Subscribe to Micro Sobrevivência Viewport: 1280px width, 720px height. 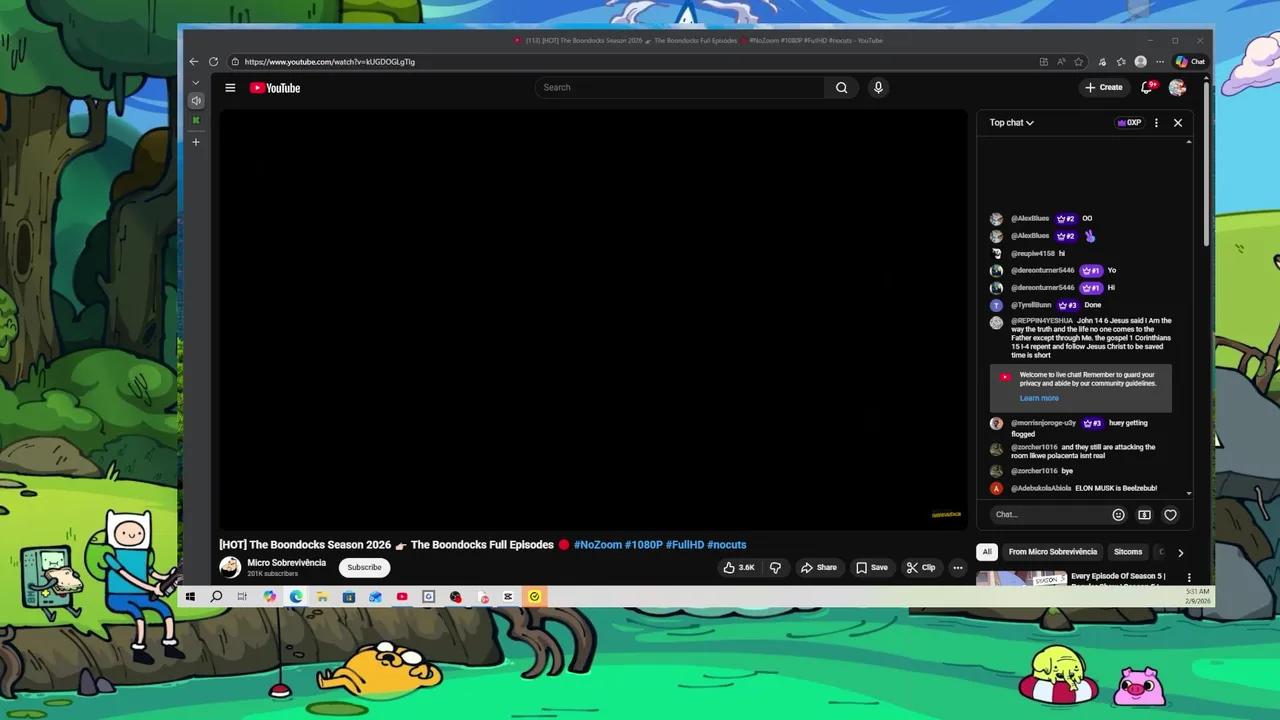tap(364, 567)
